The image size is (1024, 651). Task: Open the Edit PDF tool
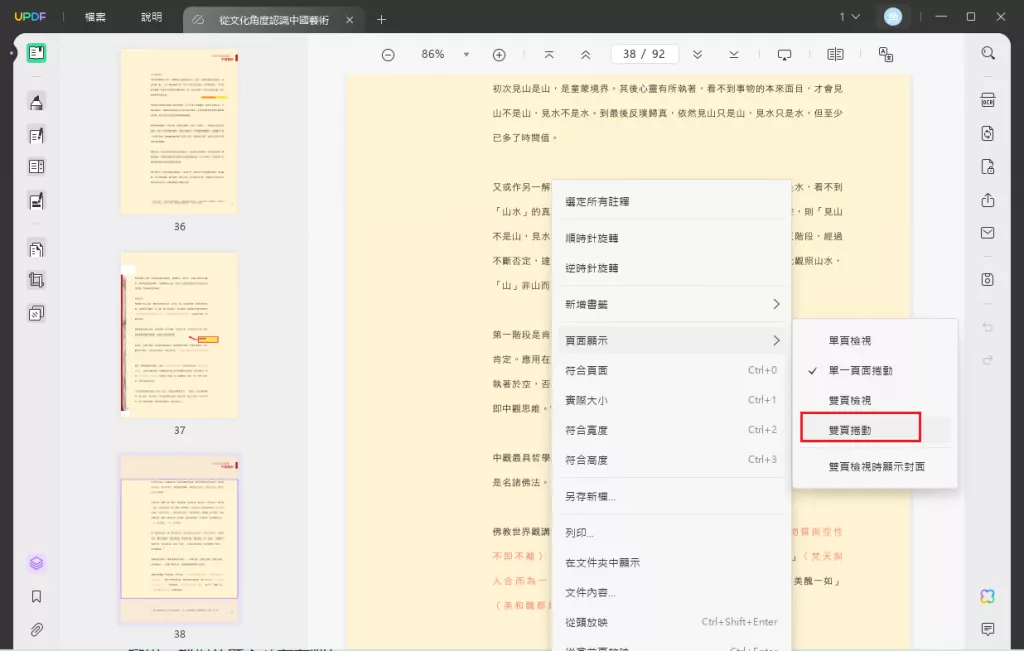pyautogui.click(x=37, y=135)
